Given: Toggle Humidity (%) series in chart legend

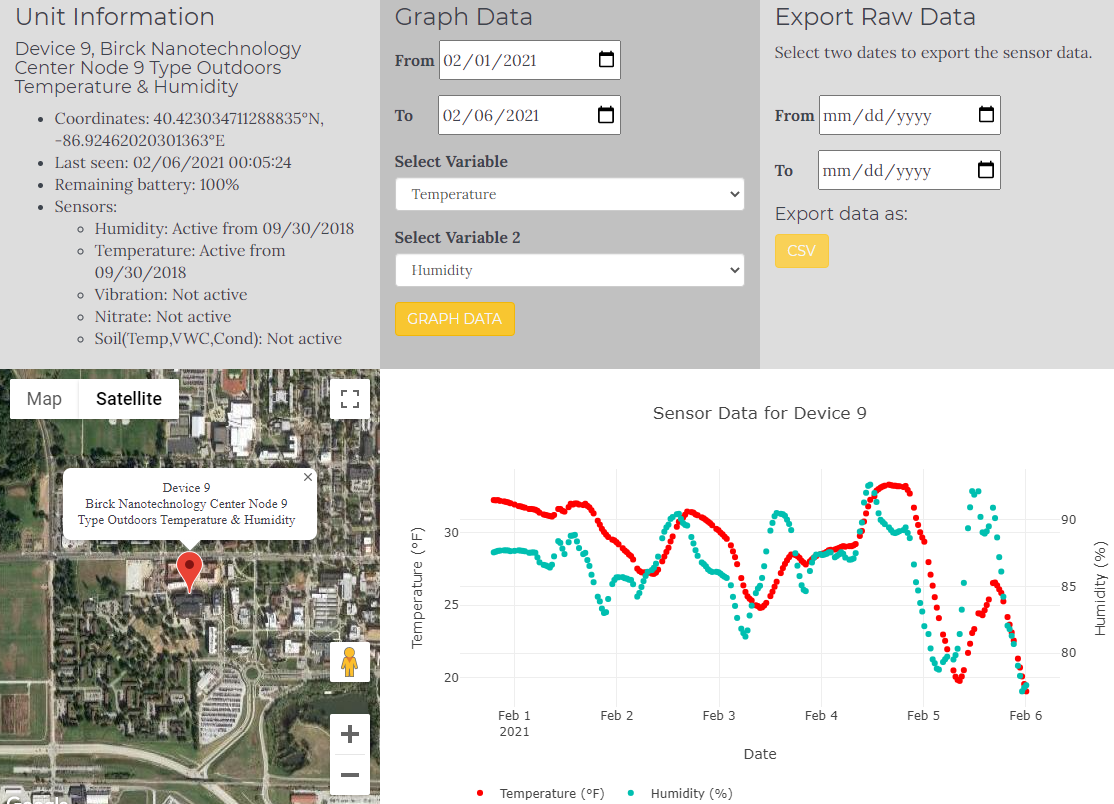Looking at the screenshot, I should click(x=681, y=793).
